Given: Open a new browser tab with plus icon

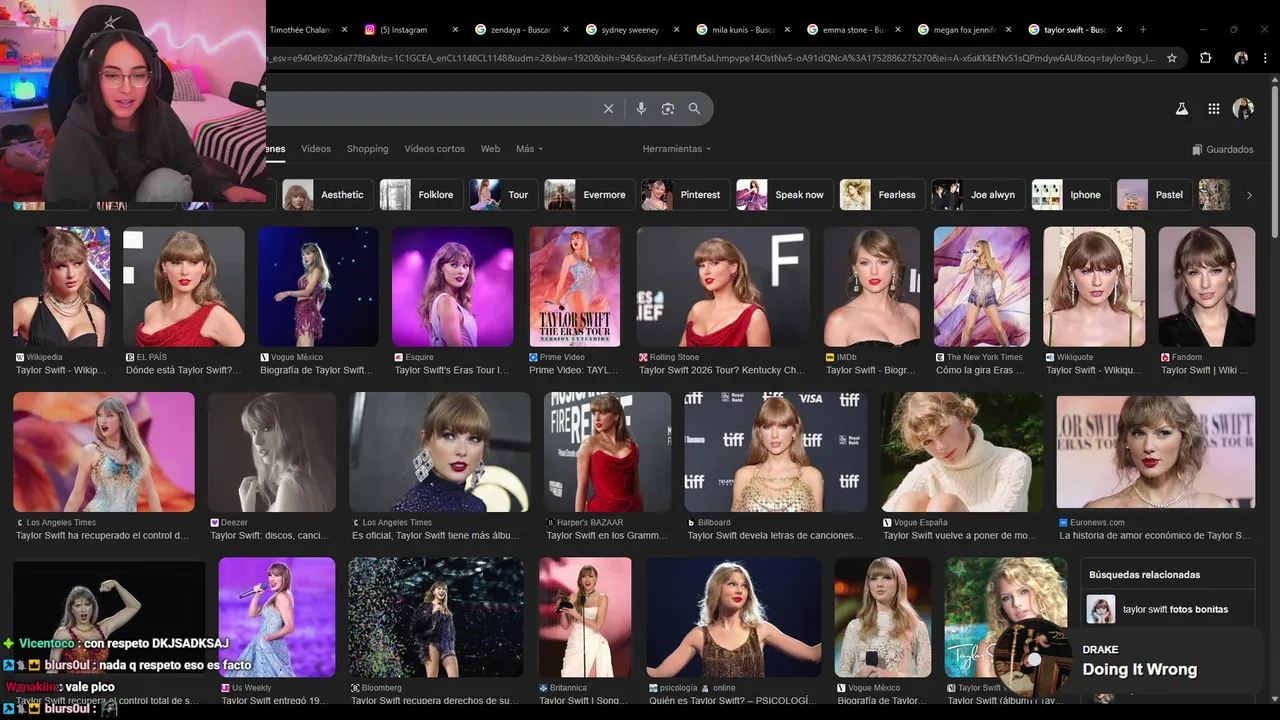Looking at the screenshot, I should pos(1143,30).
